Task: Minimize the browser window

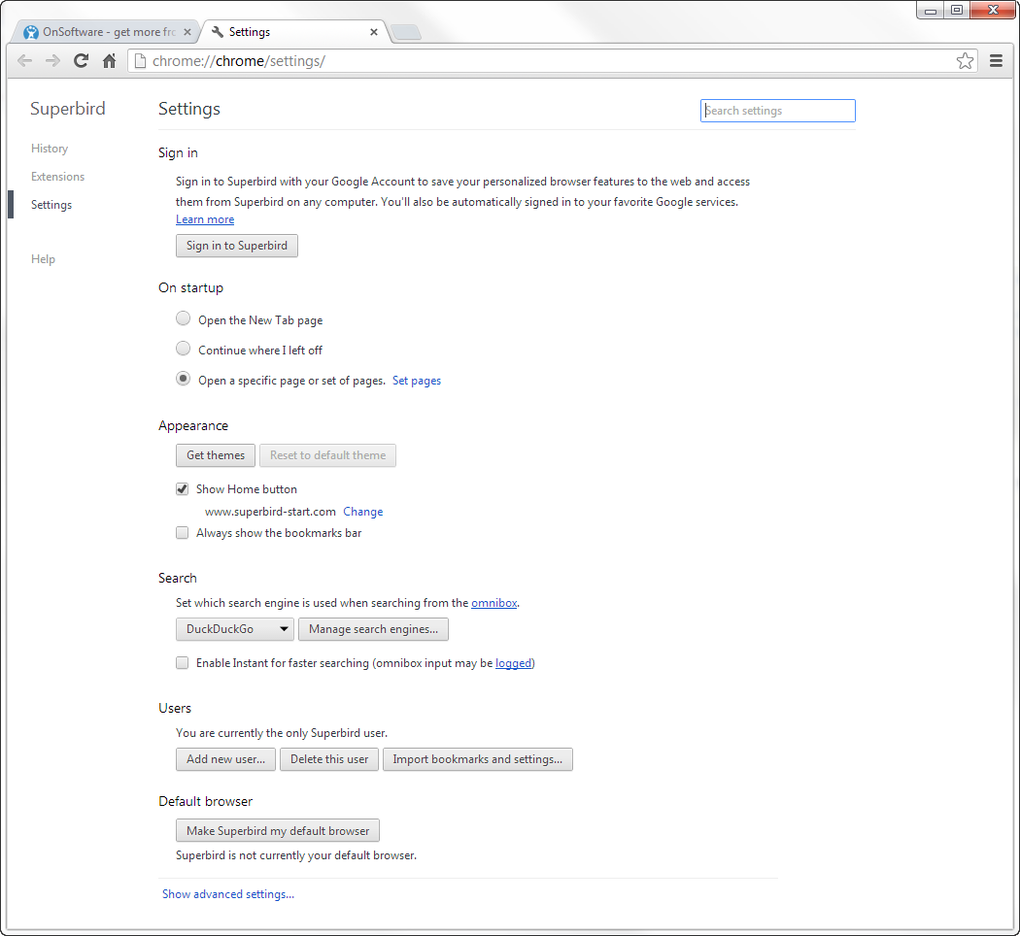Action: point(930,10)
